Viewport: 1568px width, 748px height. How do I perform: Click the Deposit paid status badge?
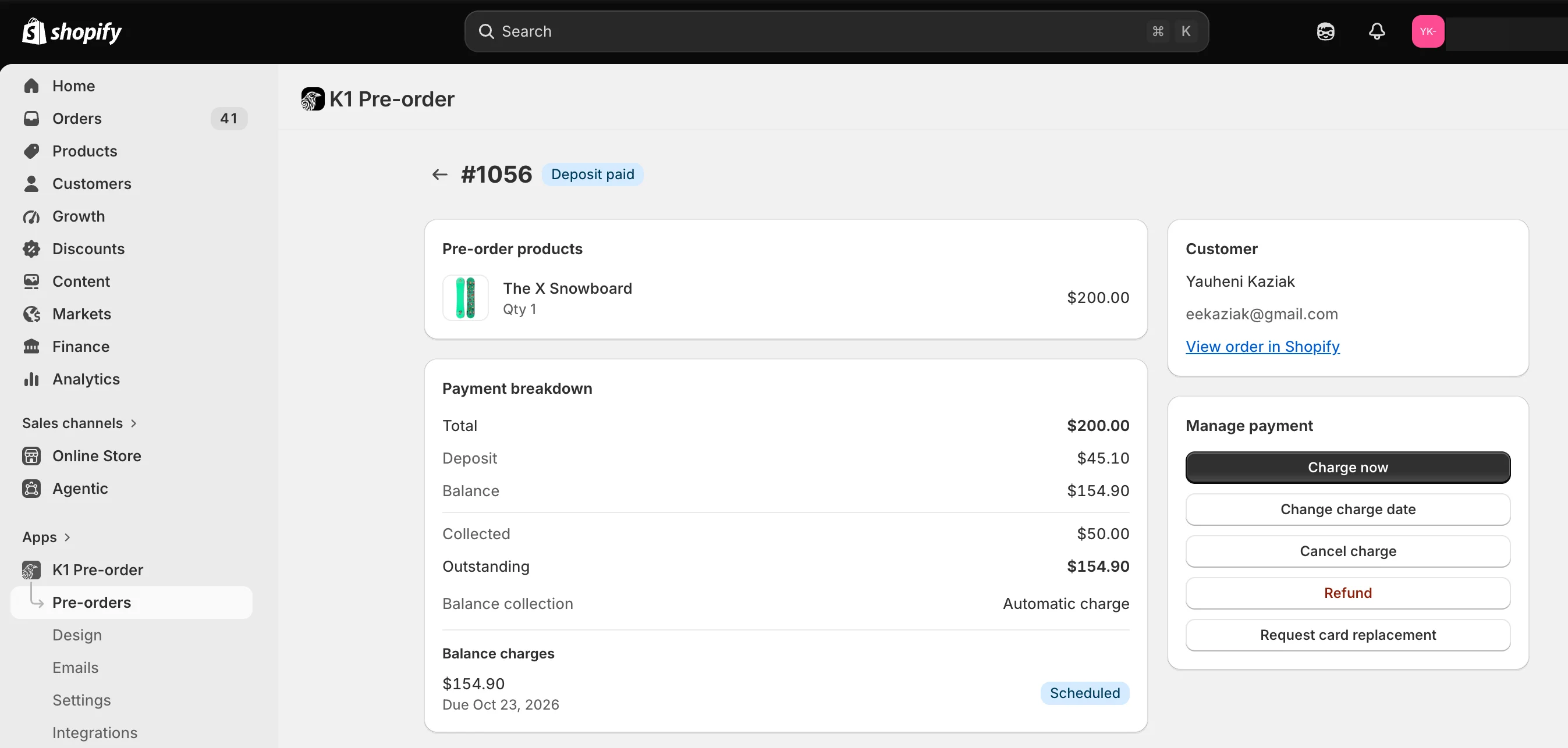593,174
